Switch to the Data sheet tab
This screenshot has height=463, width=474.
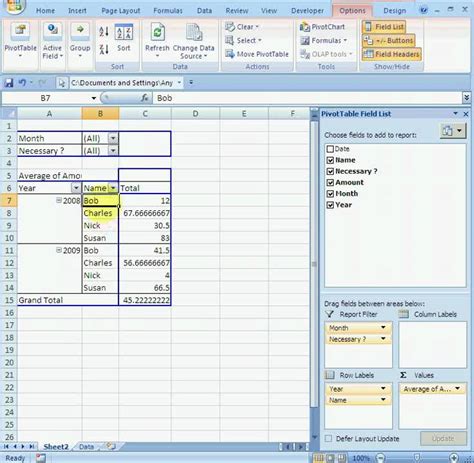click(86, 447)
